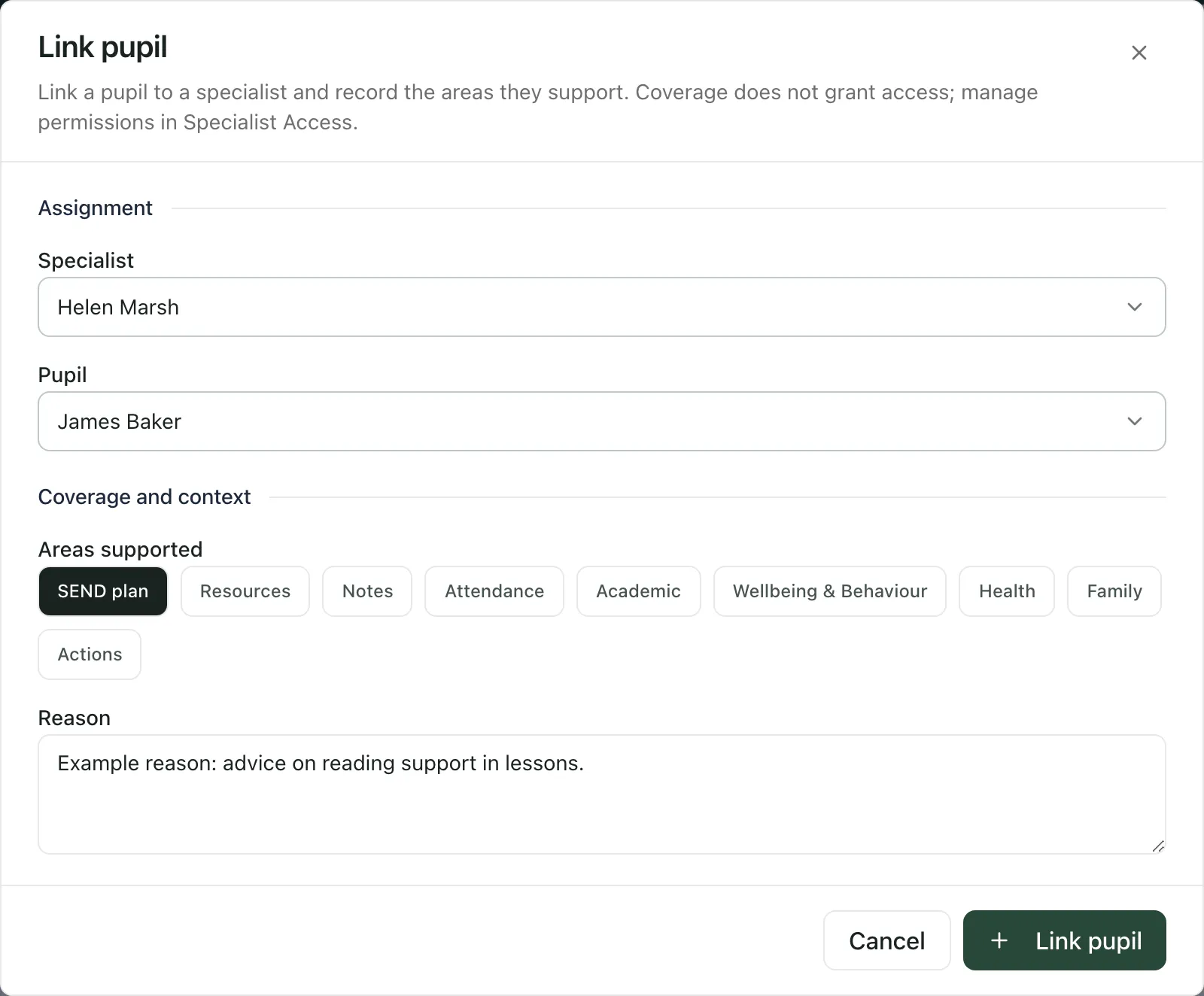Toggle the Academic area chip

(638, 591)
